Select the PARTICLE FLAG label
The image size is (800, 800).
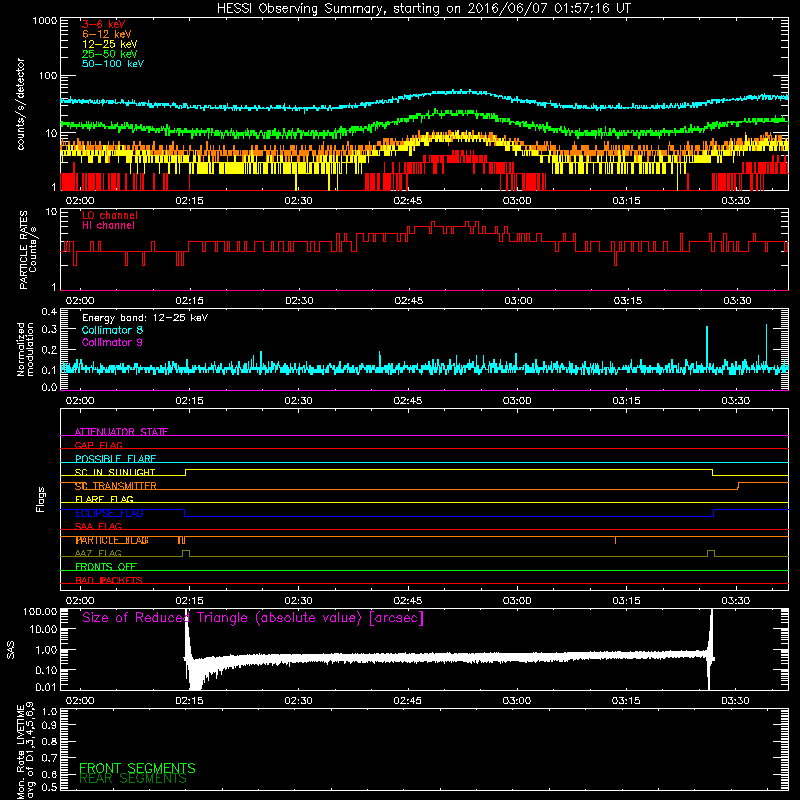click(112, 540)
